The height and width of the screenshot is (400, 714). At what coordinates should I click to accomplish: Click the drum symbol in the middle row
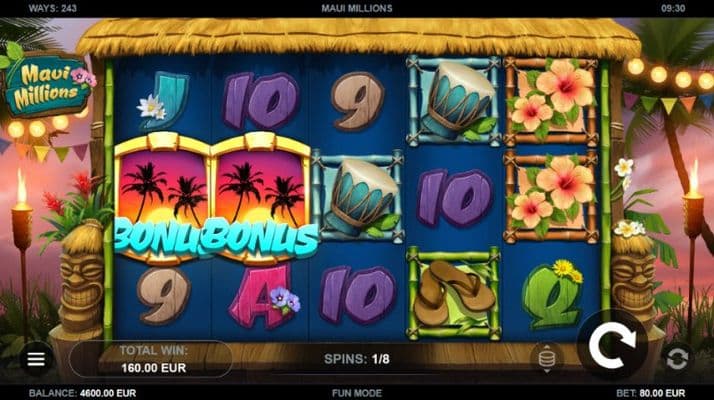tap(358, 197)
